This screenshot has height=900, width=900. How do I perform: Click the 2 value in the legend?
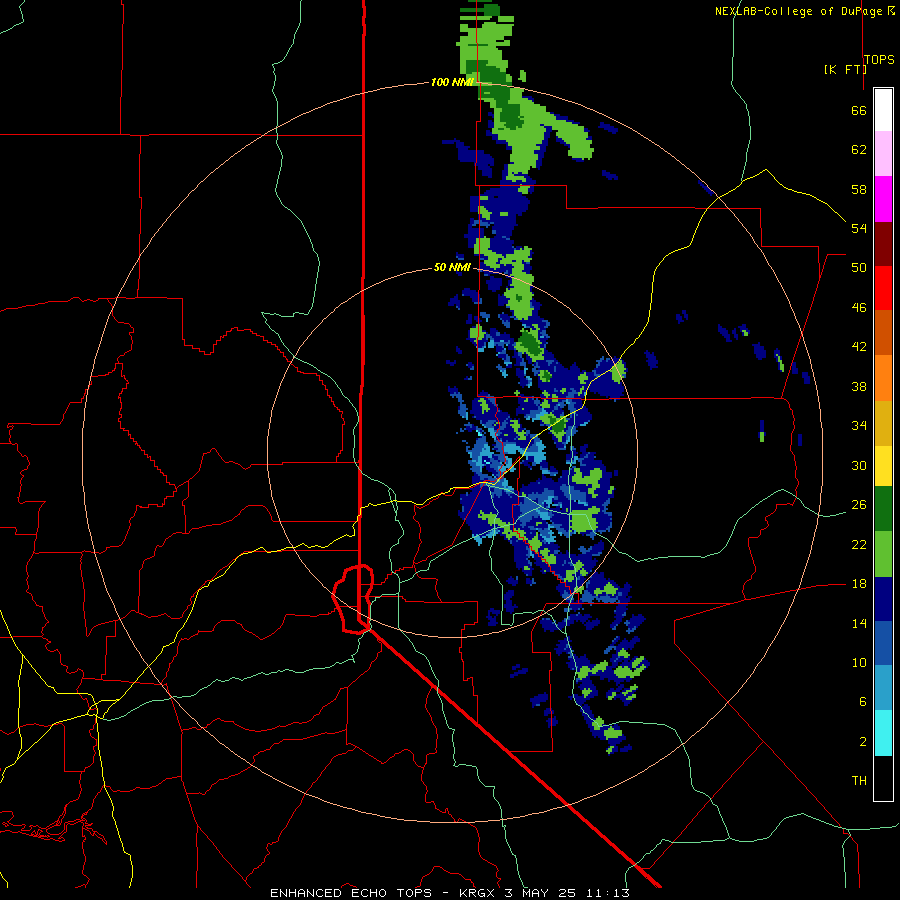tap(863, 742)
